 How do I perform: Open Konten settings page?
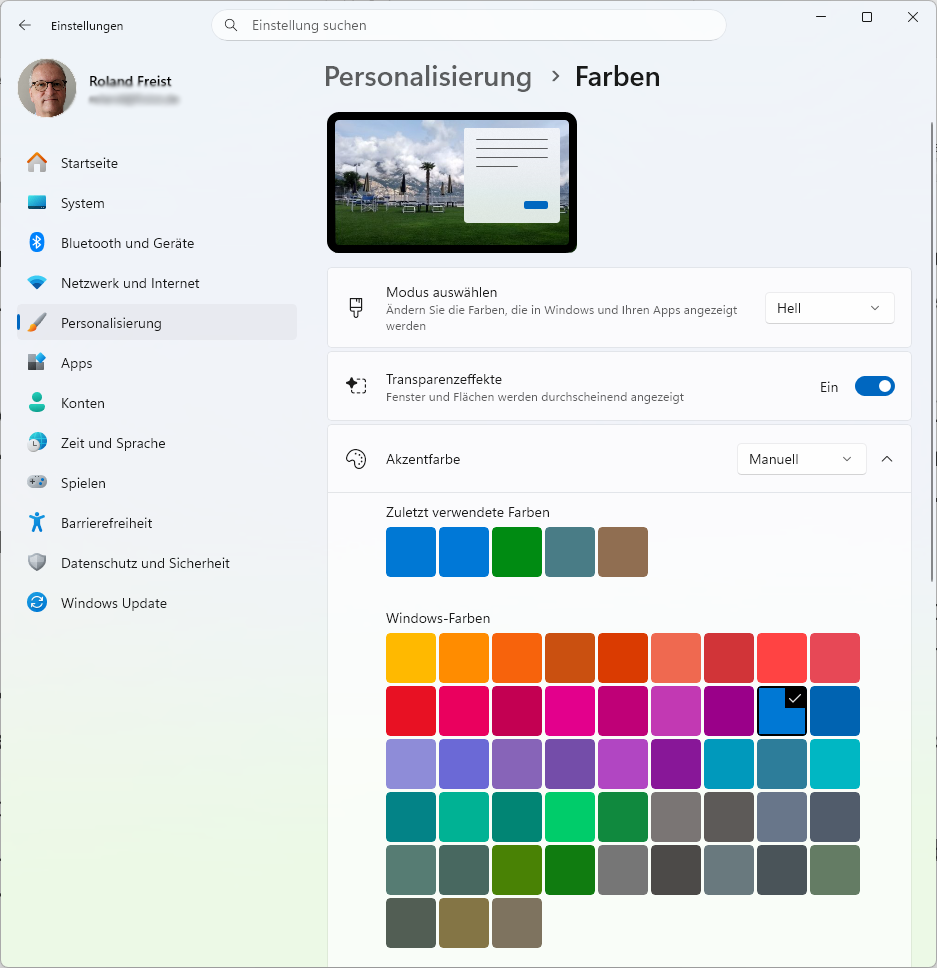coord(157,403)
